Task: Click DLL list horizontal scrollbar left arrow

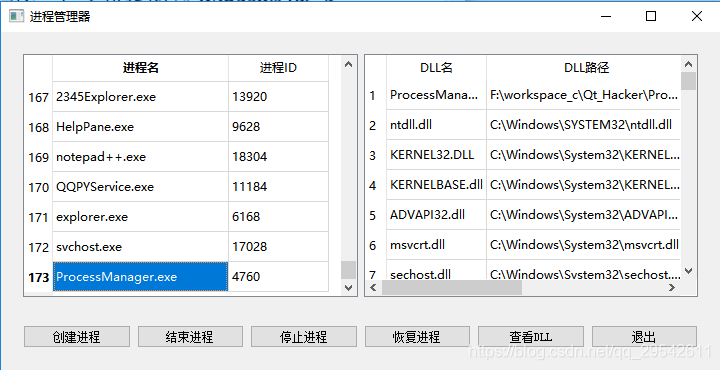Action: [373, 288]
